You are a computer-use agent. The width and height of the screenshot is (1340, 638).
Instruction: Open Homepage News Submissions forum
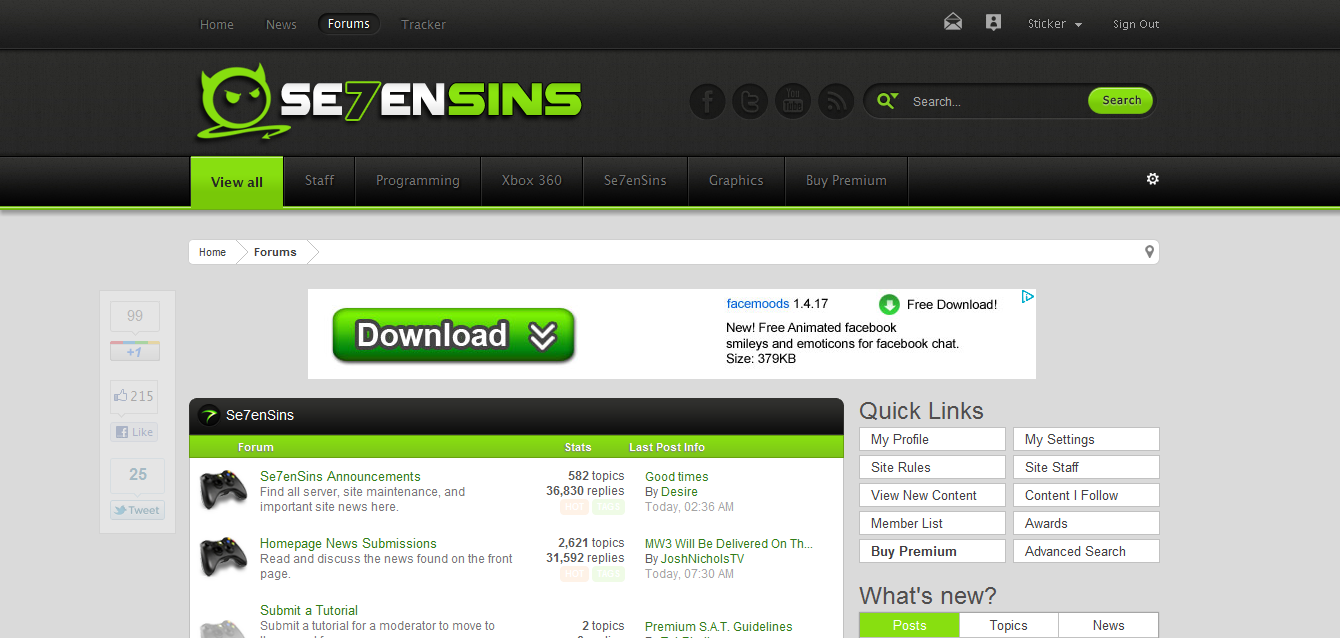coord(348,544)
